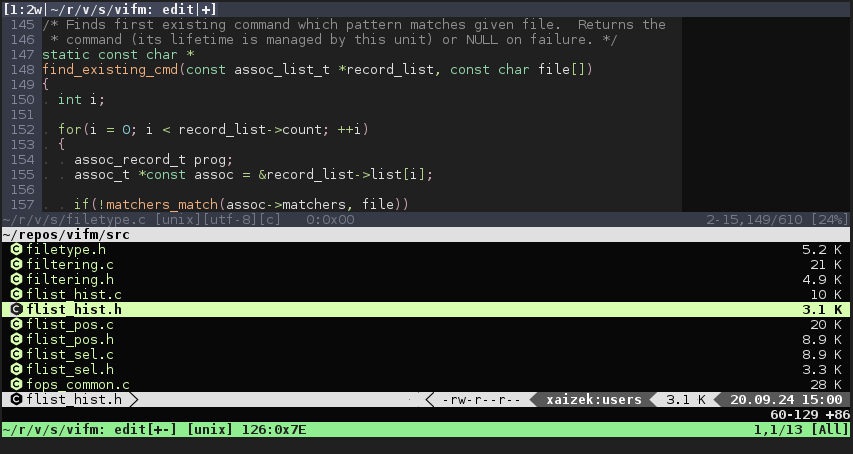Click the matchers_match call on line 157
Image resolution: width=853 pixels, height=454 pixels.
click(x=162, y=204)
